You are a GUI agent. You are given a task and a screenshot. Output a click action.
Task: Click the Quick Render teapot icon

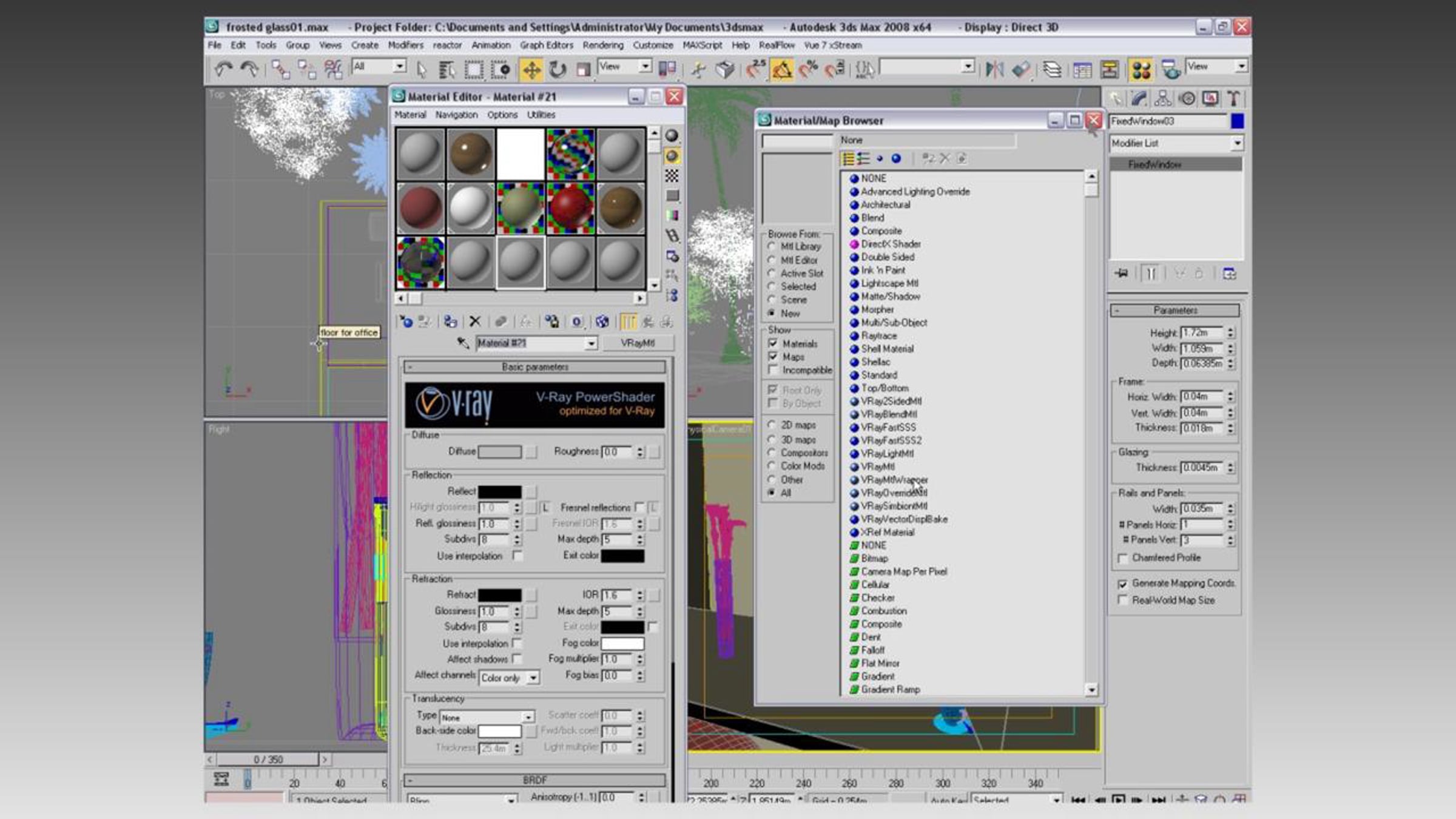click(x=1171, y=70)
